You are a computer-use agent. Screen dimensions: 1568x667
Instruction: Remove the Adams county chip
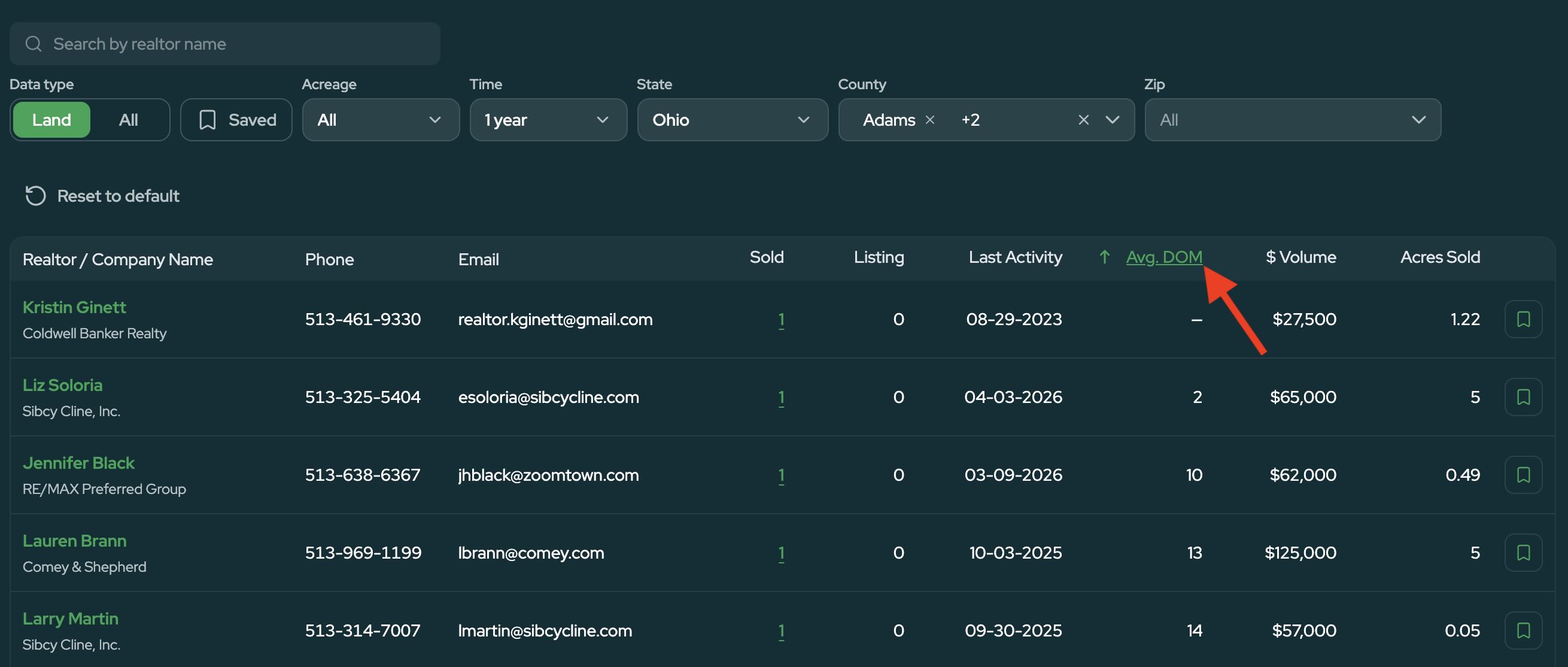pos(929,120)
